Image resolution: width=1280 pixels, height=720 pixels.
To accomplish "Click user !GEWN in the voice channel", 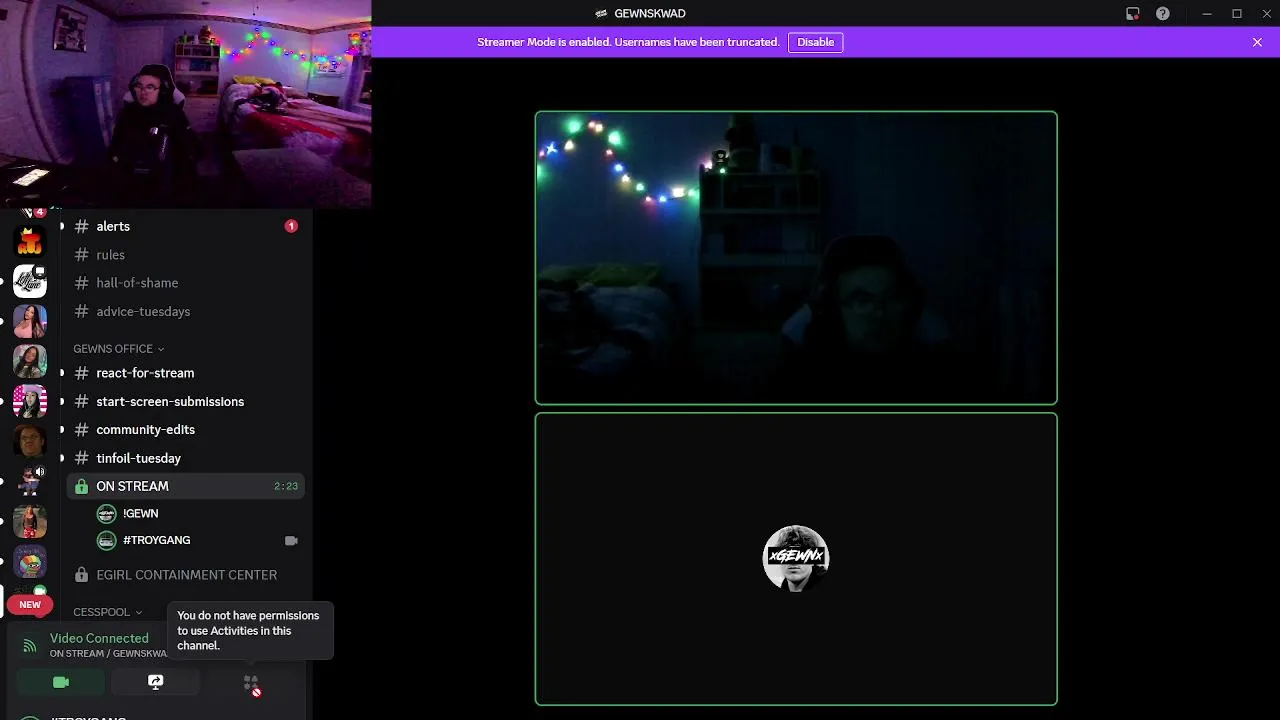I will coord(198,513).
